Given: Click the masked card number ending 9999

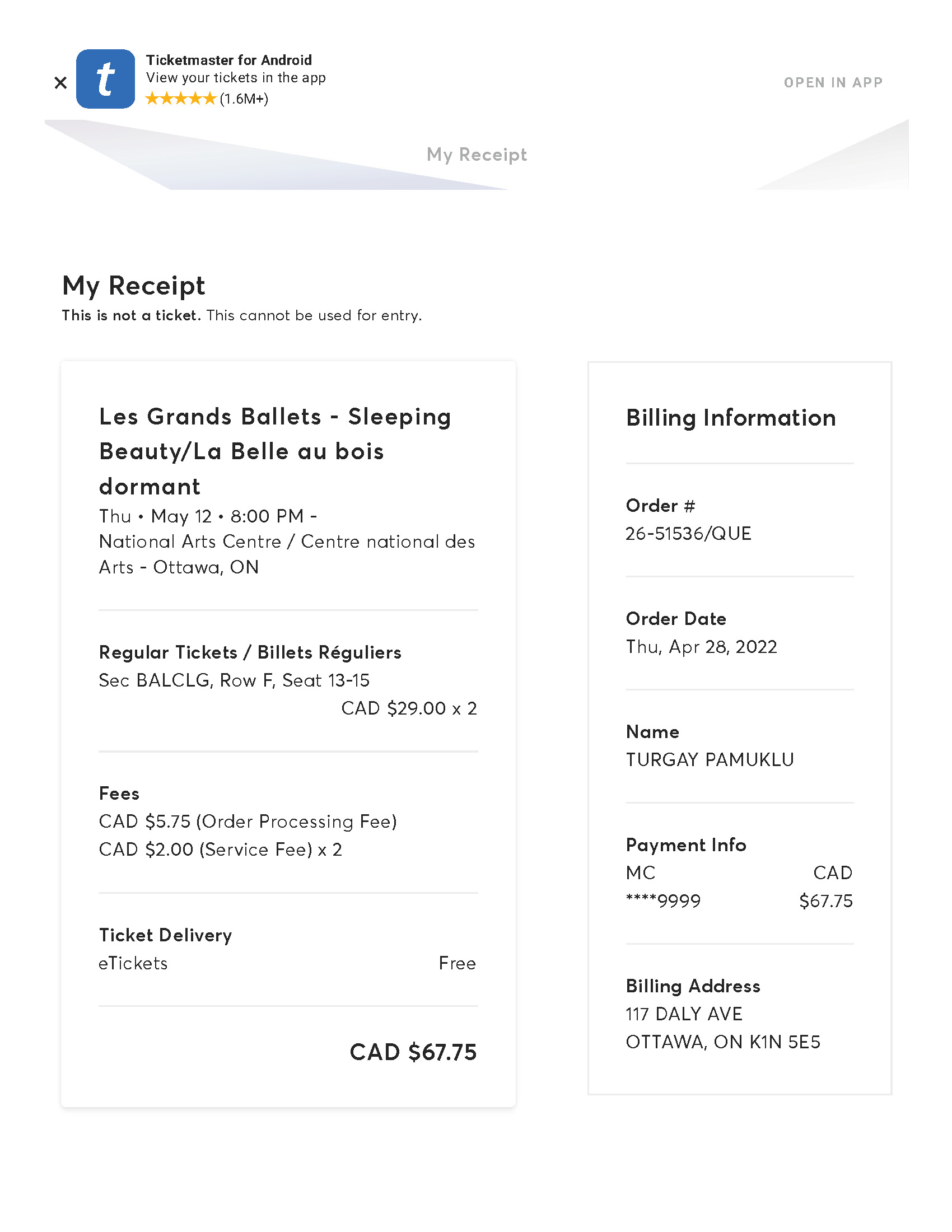Looking at the screenshot, I should 663,901.
